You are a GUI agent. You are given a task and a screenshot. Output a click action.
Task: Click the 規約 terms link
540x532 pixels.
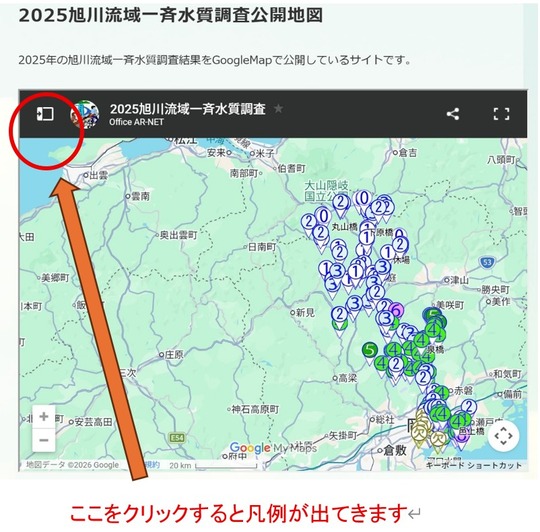click(x=153, y=465)
